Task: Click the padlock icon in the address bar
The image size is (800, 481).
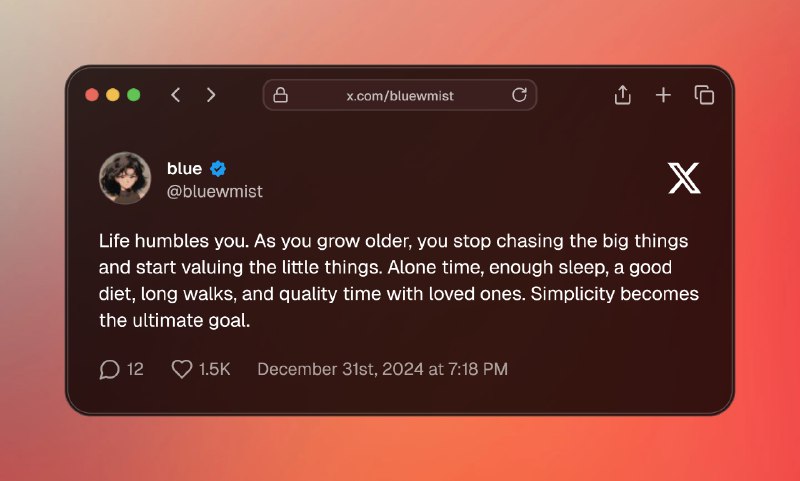Action: (281, 95)
